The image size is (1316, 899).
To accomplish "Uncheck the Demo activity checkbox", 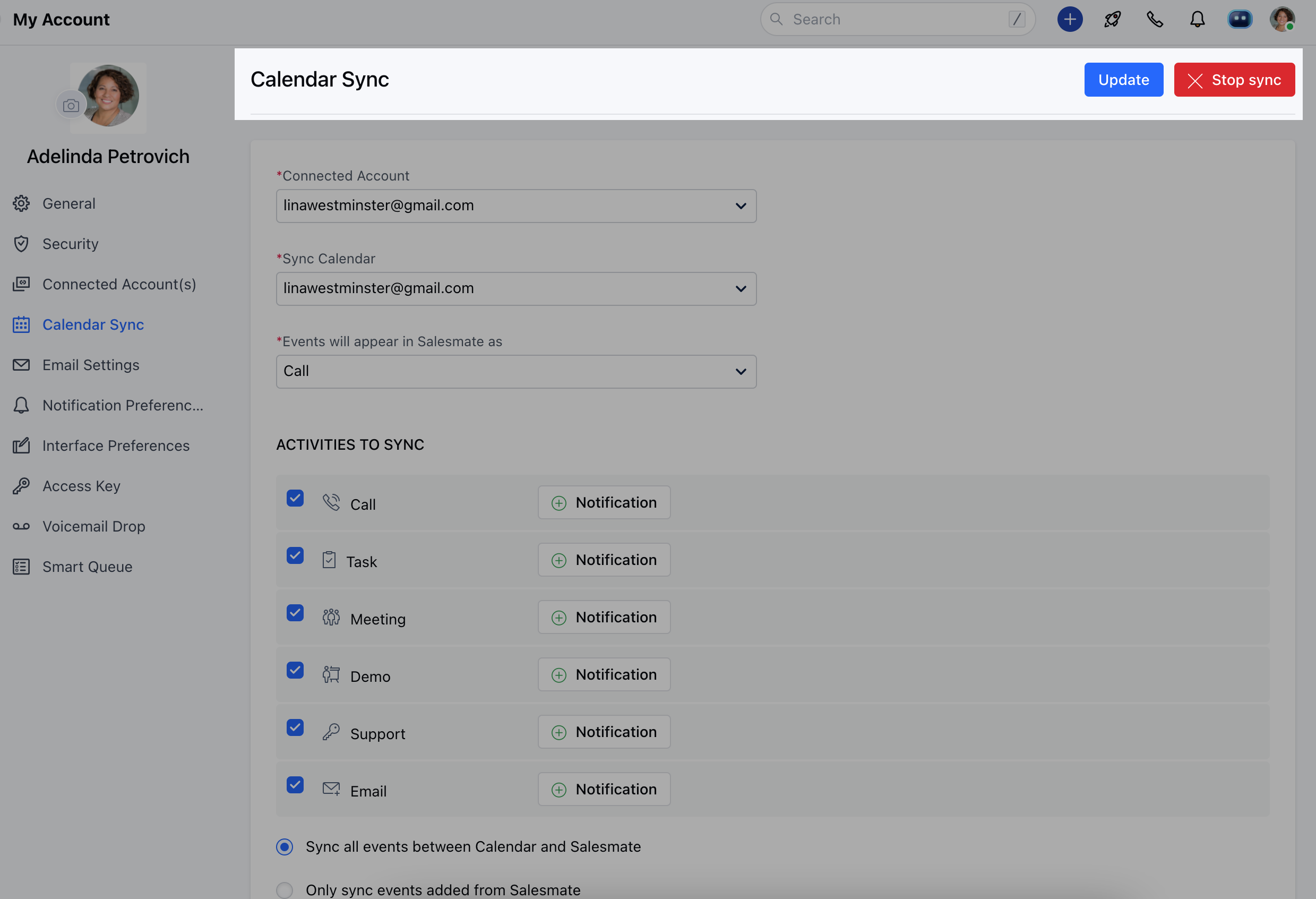I will [295, 670].
